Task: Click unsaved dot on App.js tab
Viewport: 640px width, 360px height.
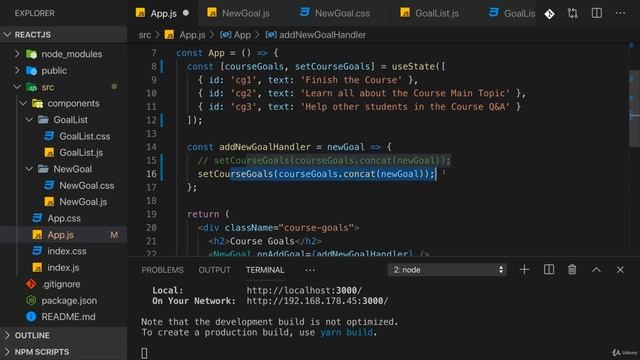Action: pyautogui.click(x=186, y=13)
